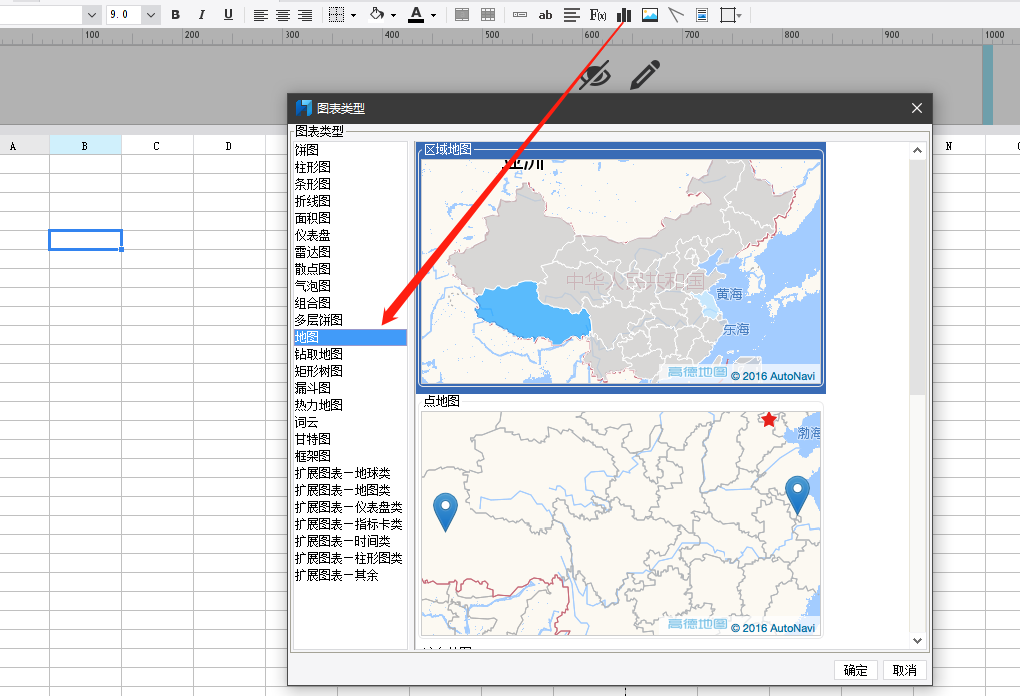Viewport: 1020px width, 696px height.
Task: Click the preview scrollbar up arrow
Action: coord(917,150)
